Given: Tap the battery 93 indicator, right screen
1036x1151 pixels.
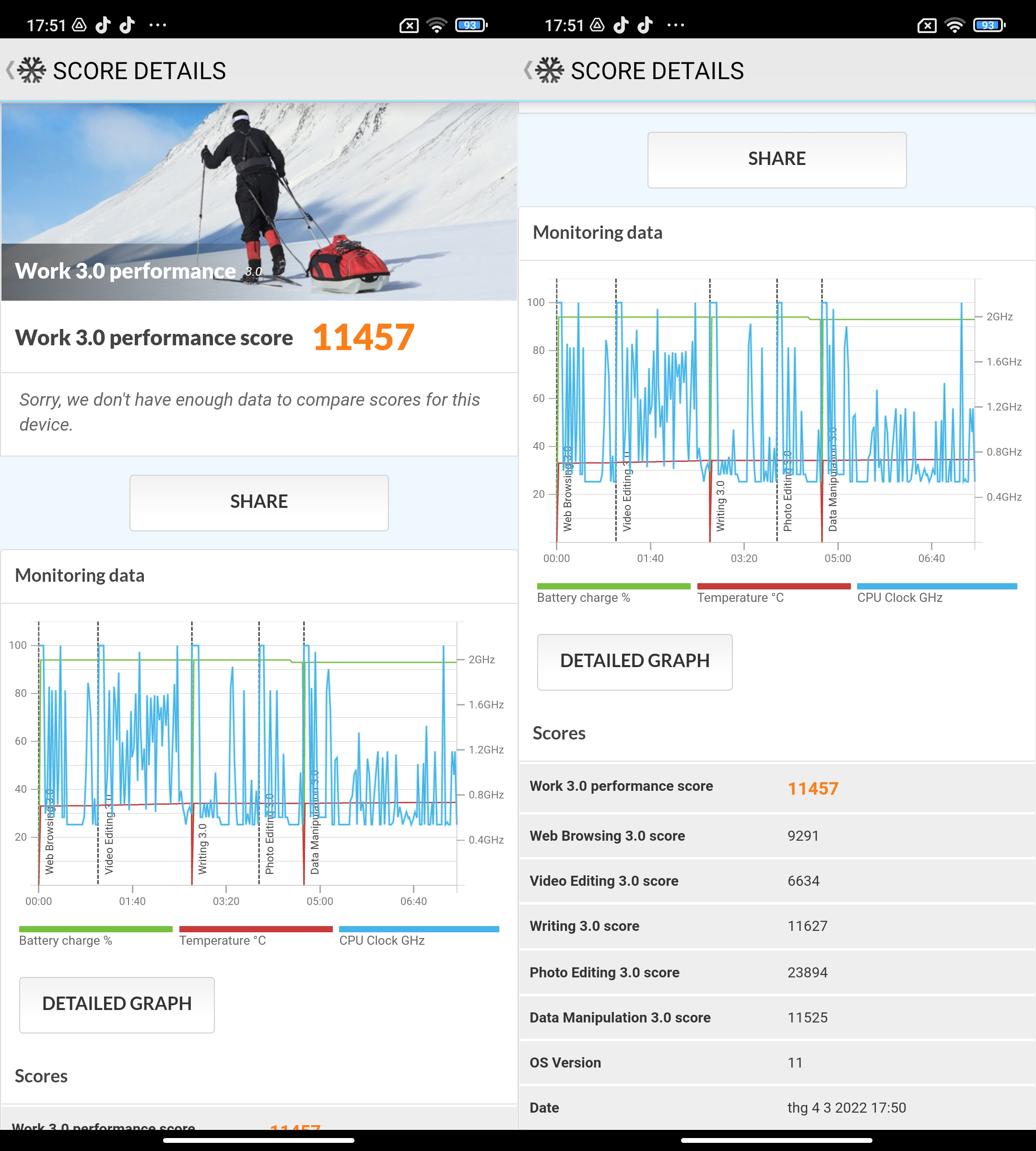Looking at the screenshot, I should point(989,25).
